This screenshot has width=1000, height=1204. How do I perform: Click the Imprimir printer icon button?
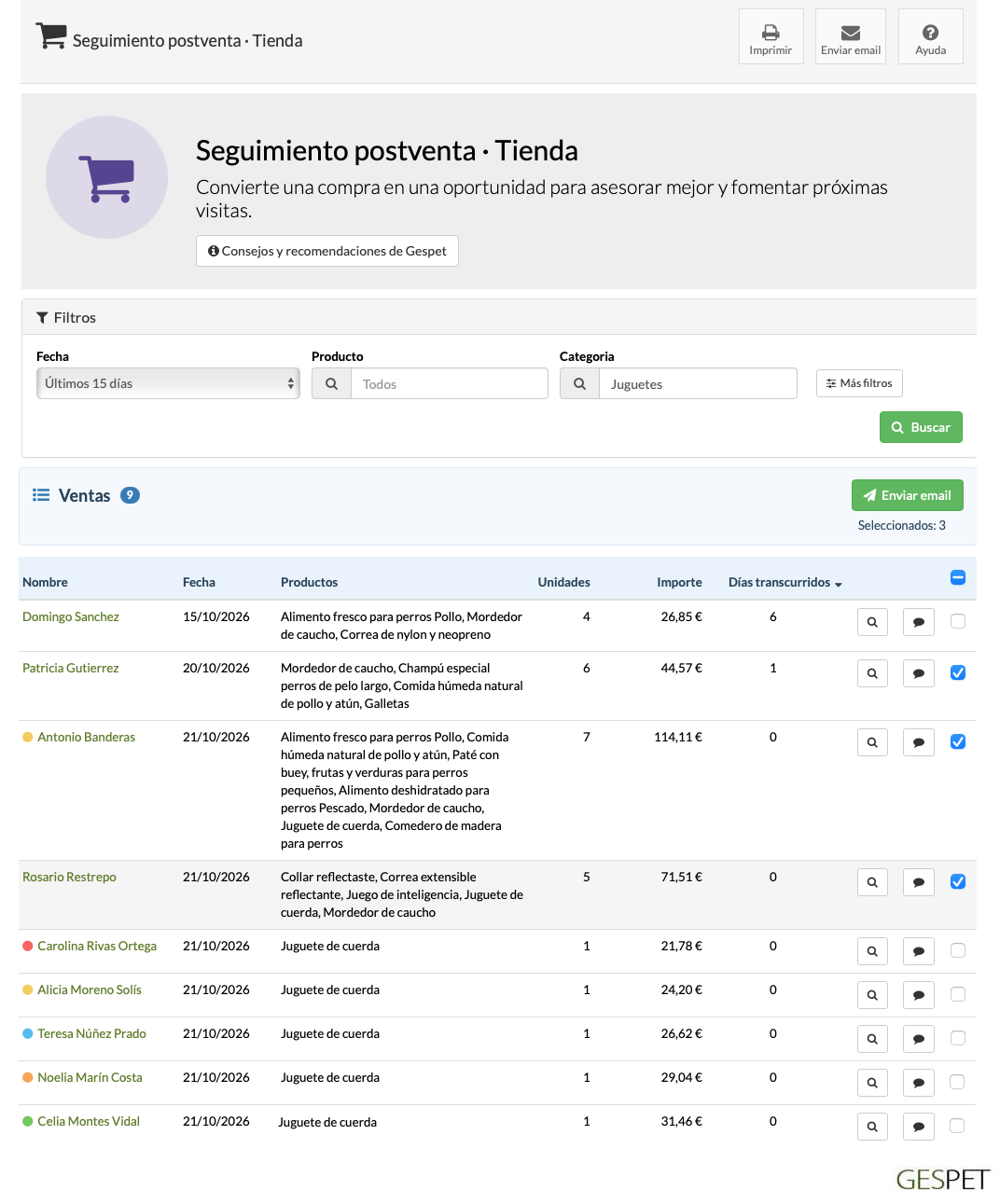tap(771, 36)
